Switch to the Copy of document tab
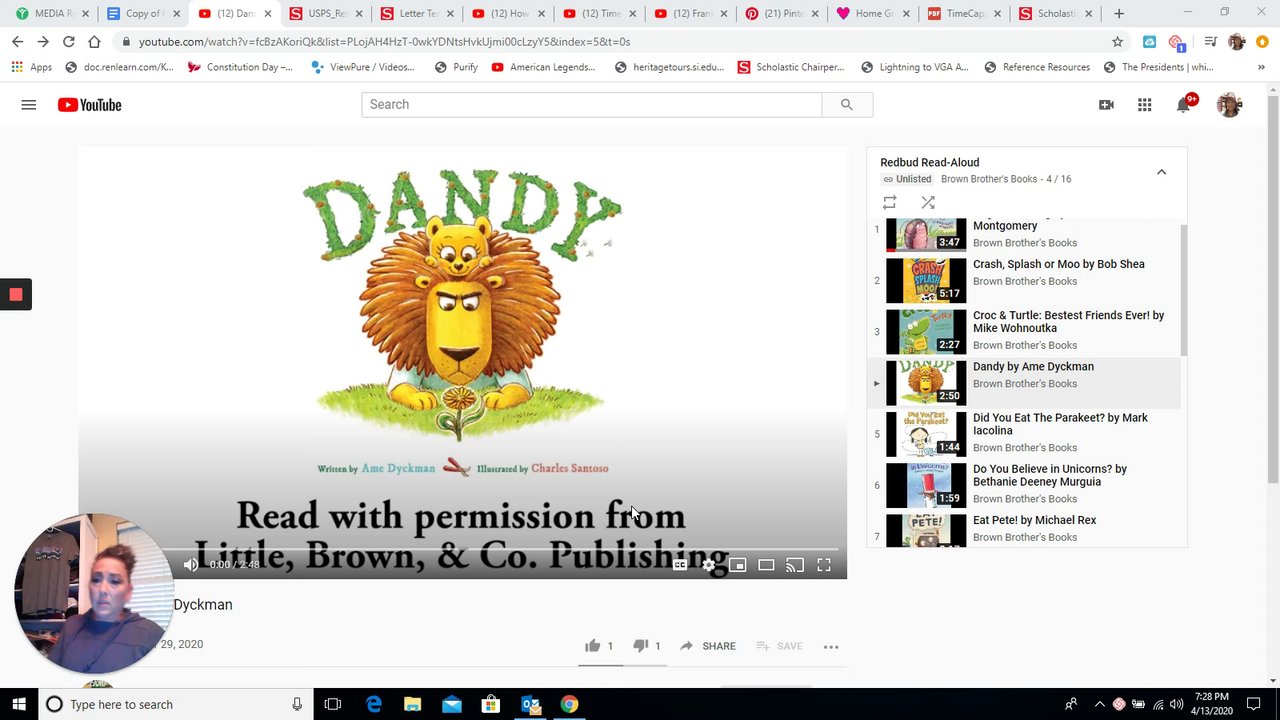 [144, 14]
